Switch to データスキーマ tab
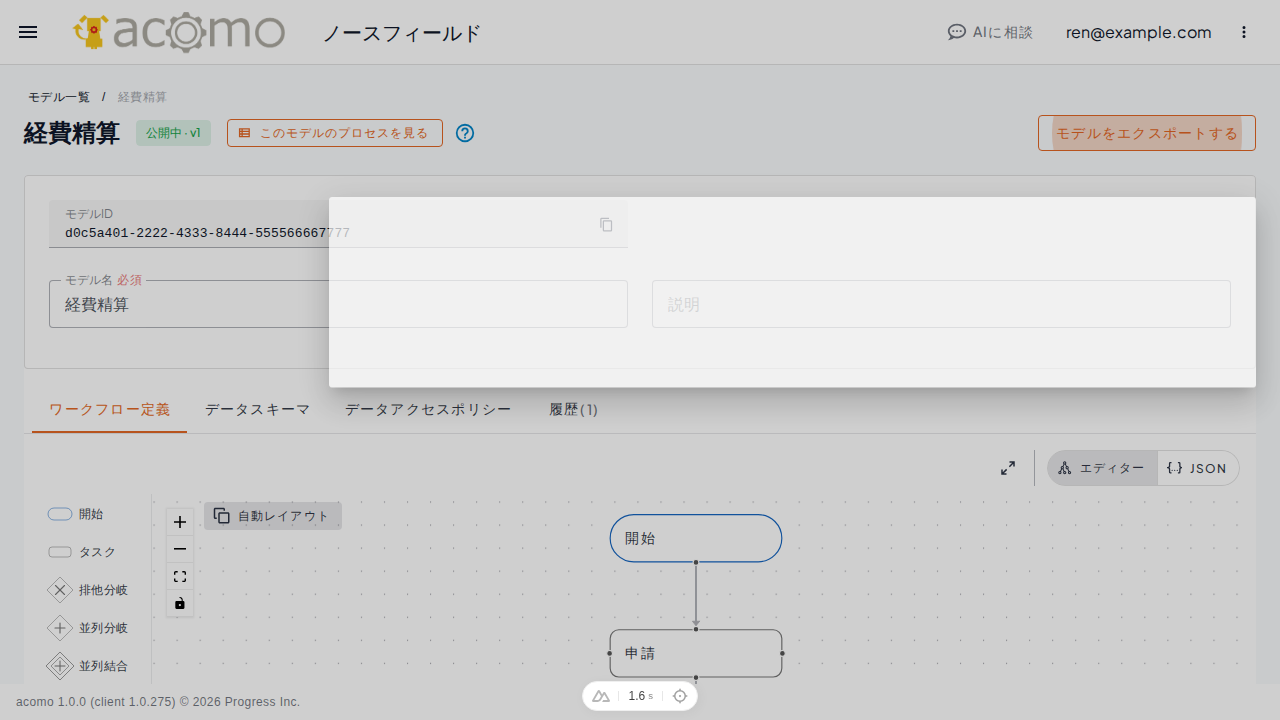1280x720 pixels. pyautogui.click(x=257, y=410)
